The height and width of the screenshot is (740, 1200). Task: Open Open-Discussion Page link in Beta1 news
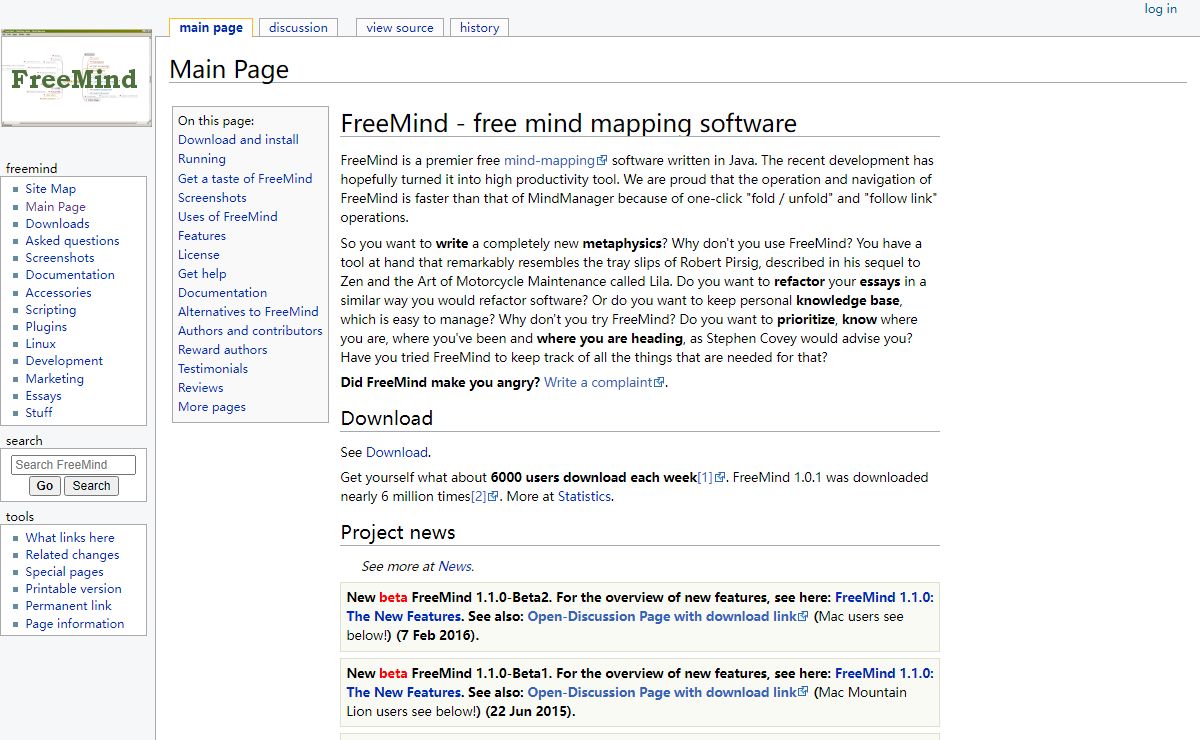point(668,693)
